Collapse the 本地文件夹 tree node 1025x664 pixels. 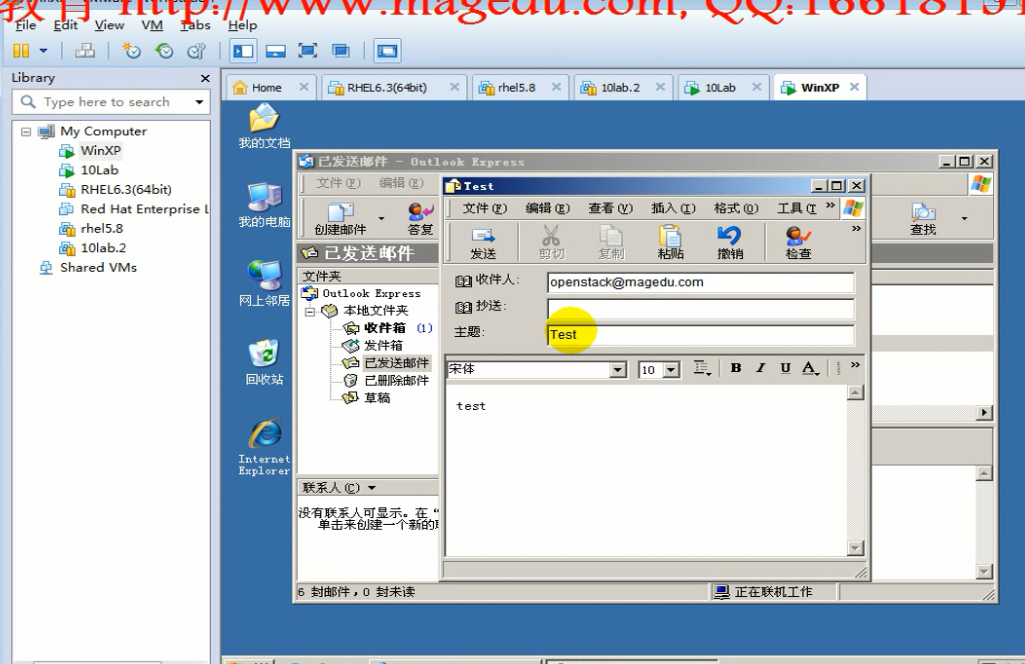309,311
